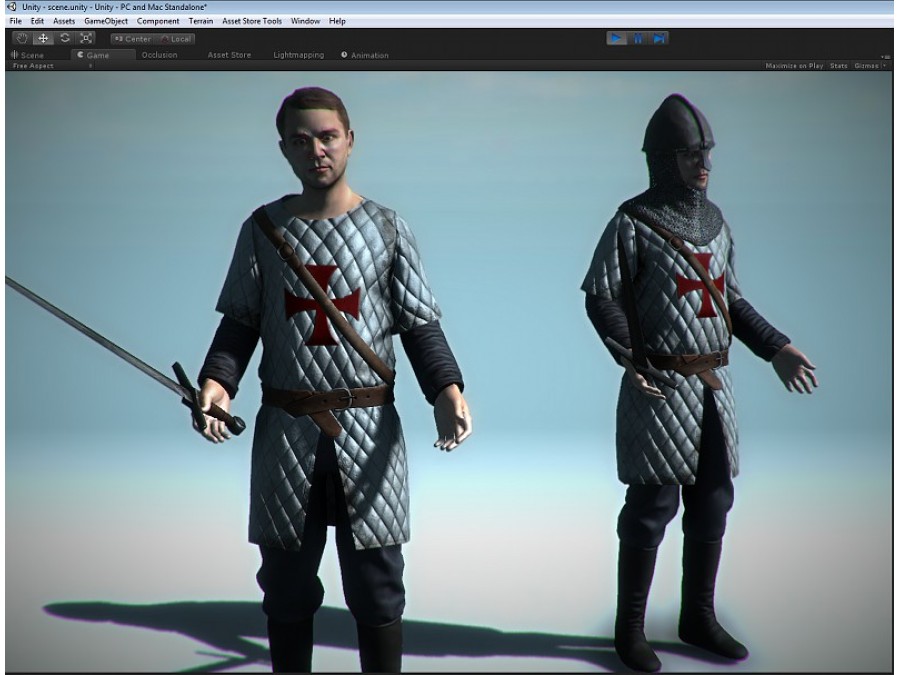Toggle the Stats overlay
This screenshot has height=675, width=900.
coord(839,66)
